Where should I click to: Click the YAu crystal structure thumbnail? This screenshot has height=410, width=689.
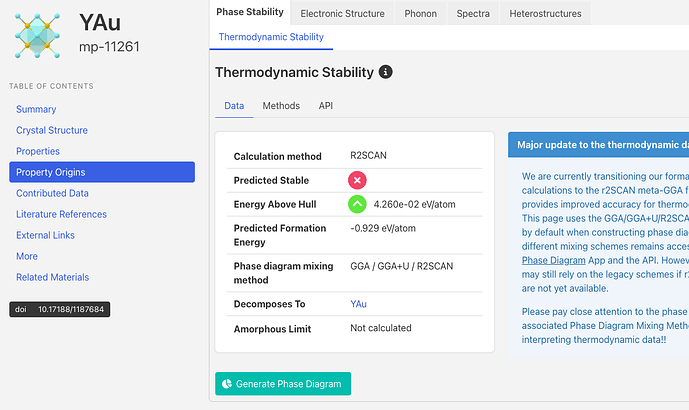pos(37,36)
